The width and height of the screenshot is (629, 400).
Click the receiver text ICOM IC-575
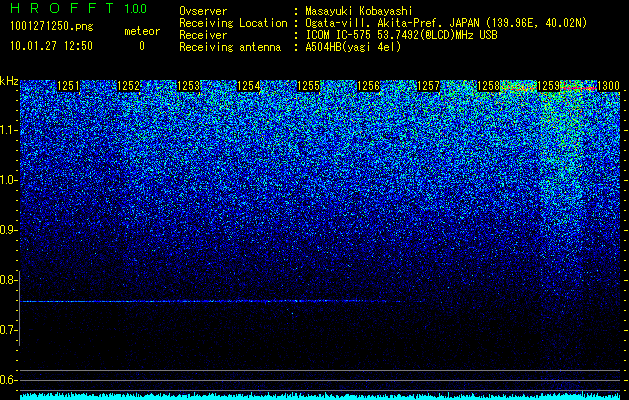[x=339, y=35]
